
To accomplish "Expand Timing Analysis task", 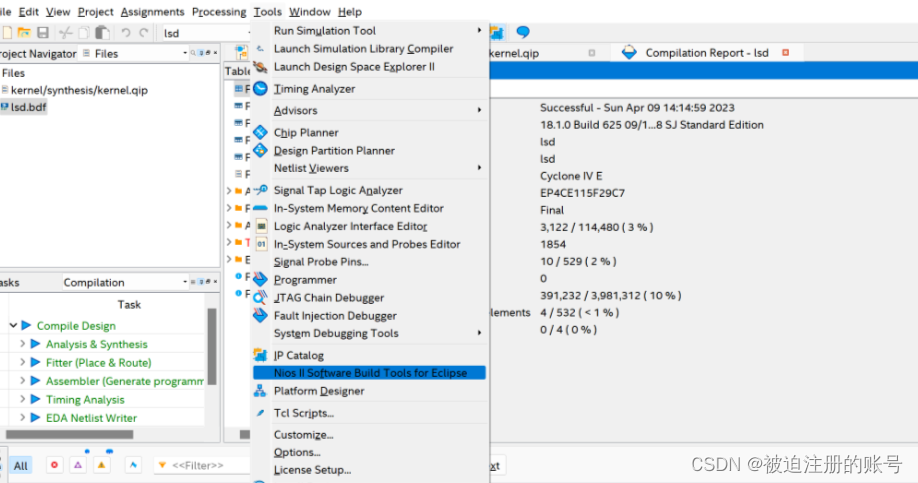I will [x=22, y=399].
